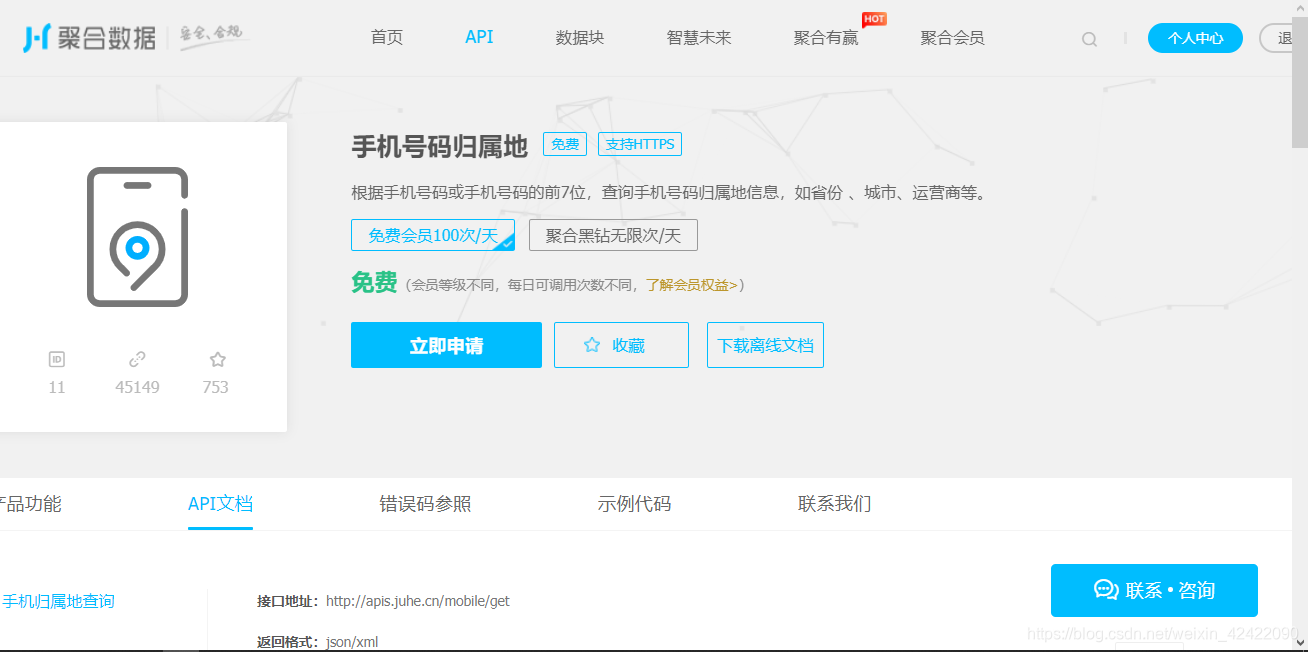Open API in top navigation

tap(479, 37)
